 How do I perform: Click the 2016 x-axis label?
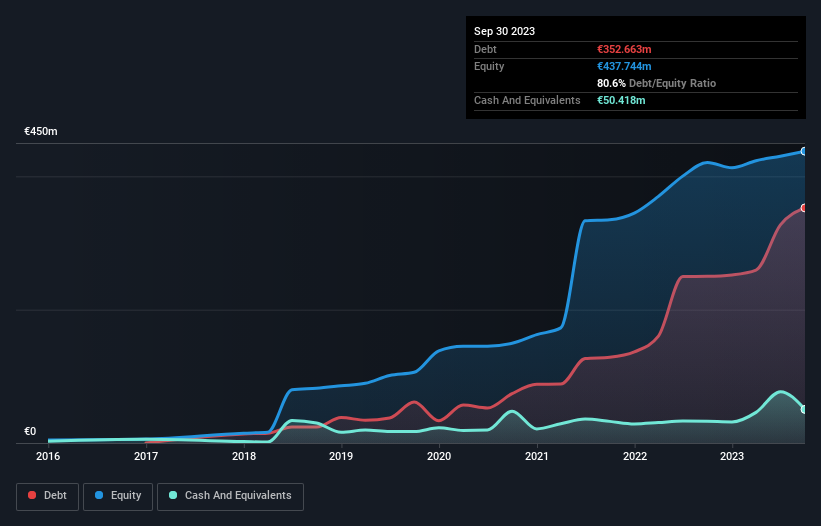click(x=48, y=456)
